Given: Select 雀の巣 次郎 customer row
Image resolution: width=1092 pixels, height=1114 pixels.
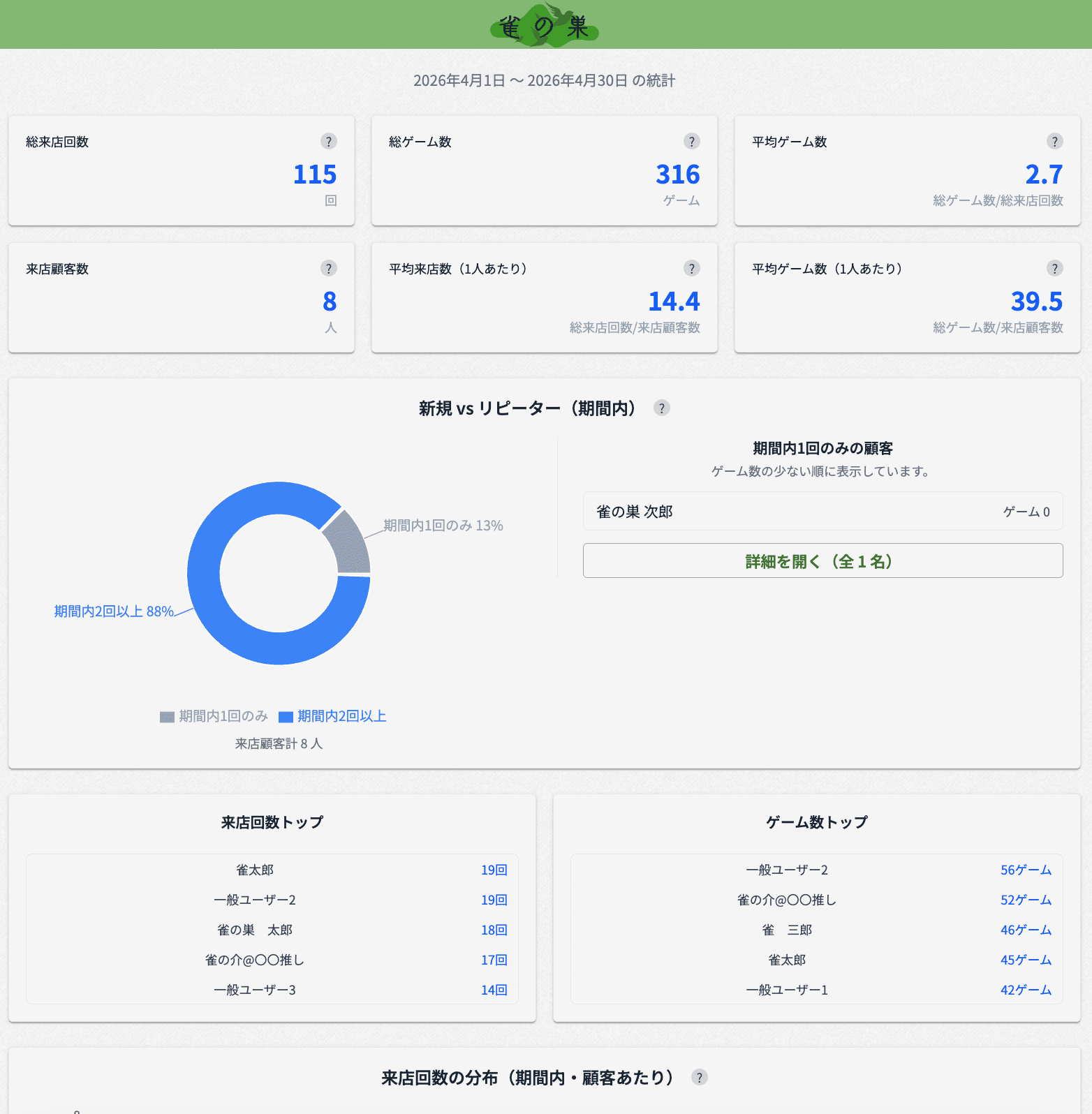Looking at the screenshot, I should 823,512.
